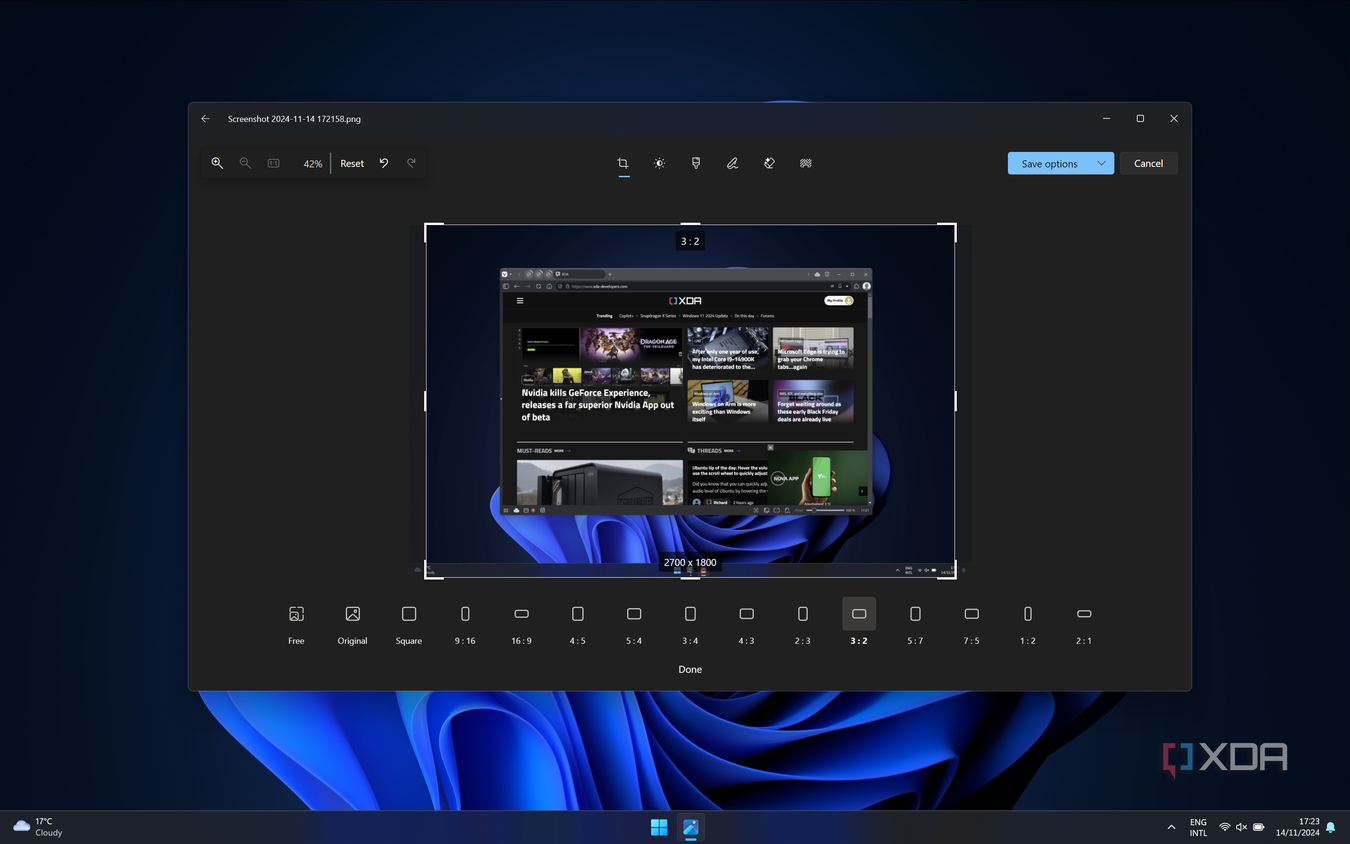This screenshot has height=844, width=1350.
Task: Click the redo arrow icon
Action: pyautogui.click(x=411, y=163)
